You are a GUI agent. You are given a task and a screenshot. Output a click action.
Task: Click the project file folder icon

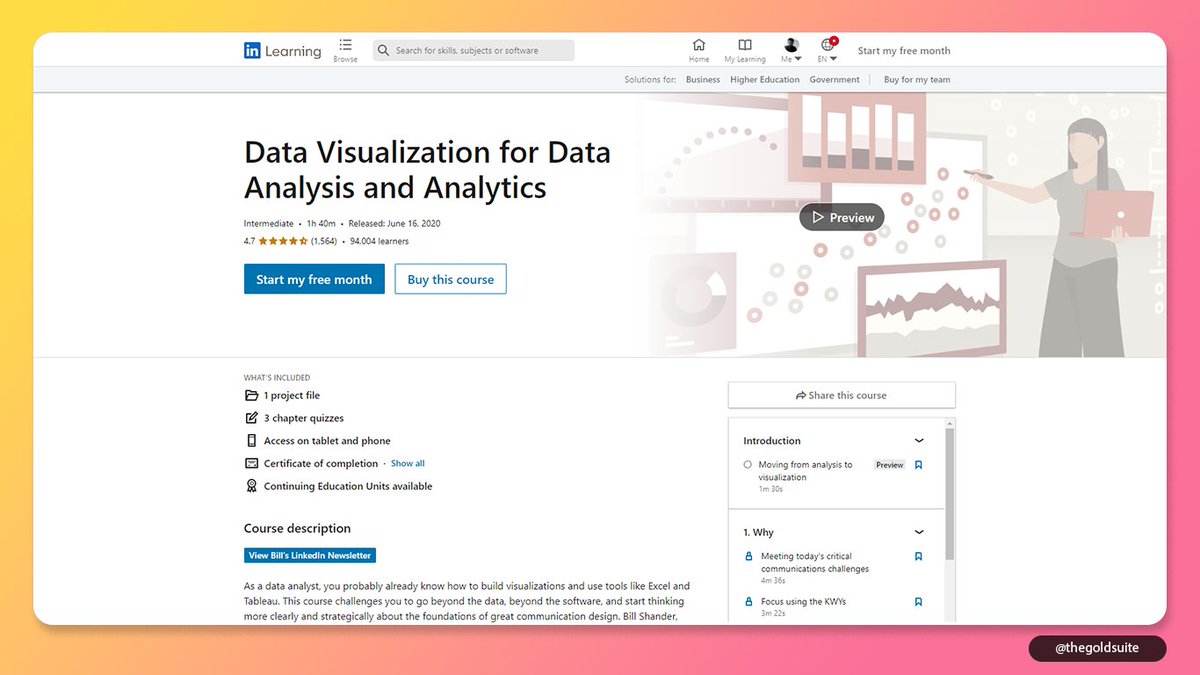(x=249, y=395)
